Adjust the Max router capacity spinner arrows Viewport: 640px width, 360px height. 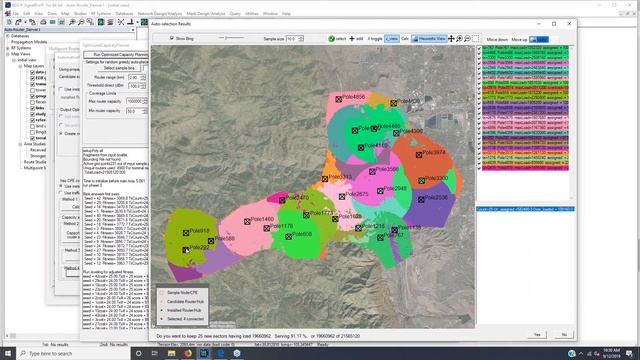pyautogui.click(x=144, y=101)
